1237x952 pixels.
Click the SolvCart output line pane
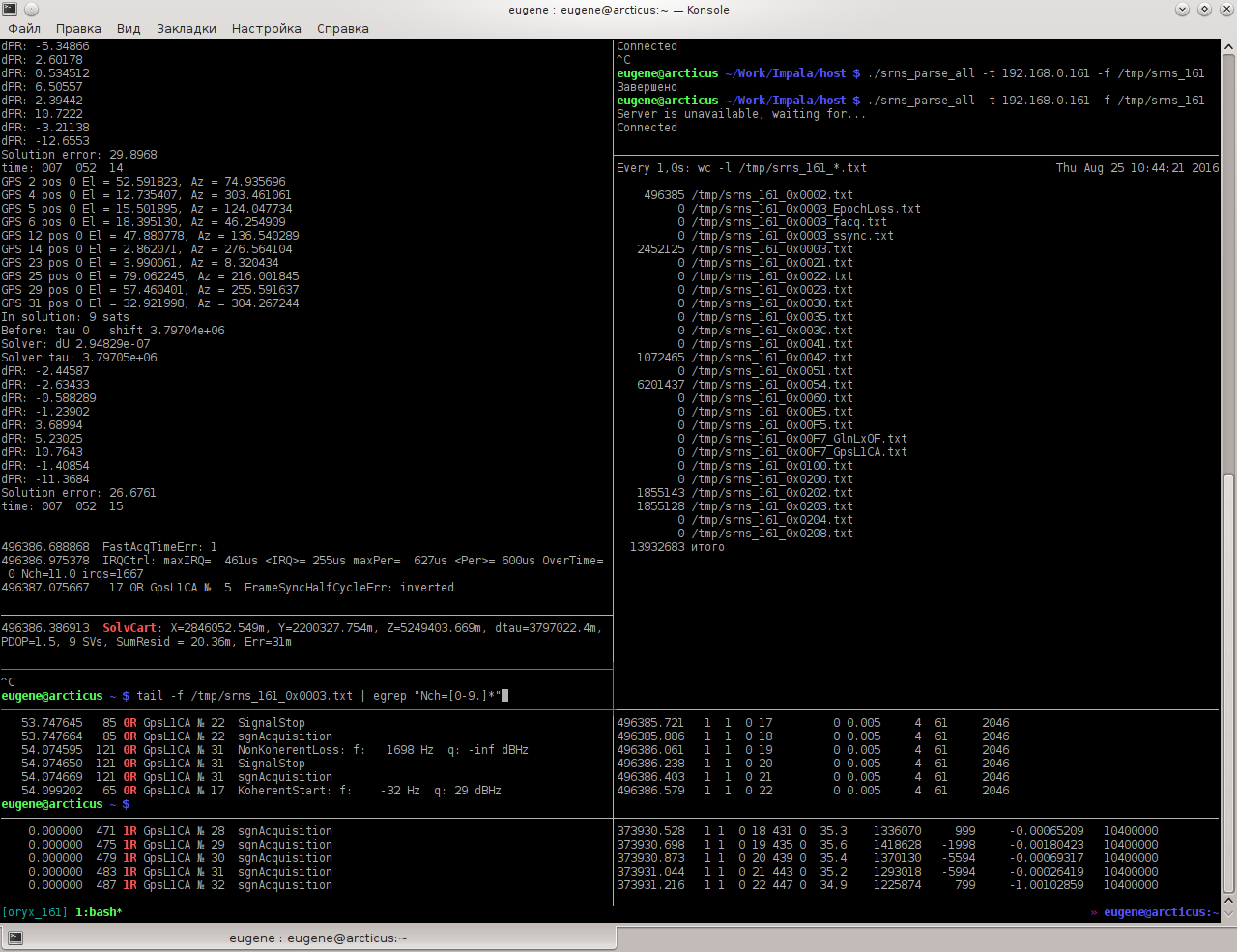click(x=305, y=635)
